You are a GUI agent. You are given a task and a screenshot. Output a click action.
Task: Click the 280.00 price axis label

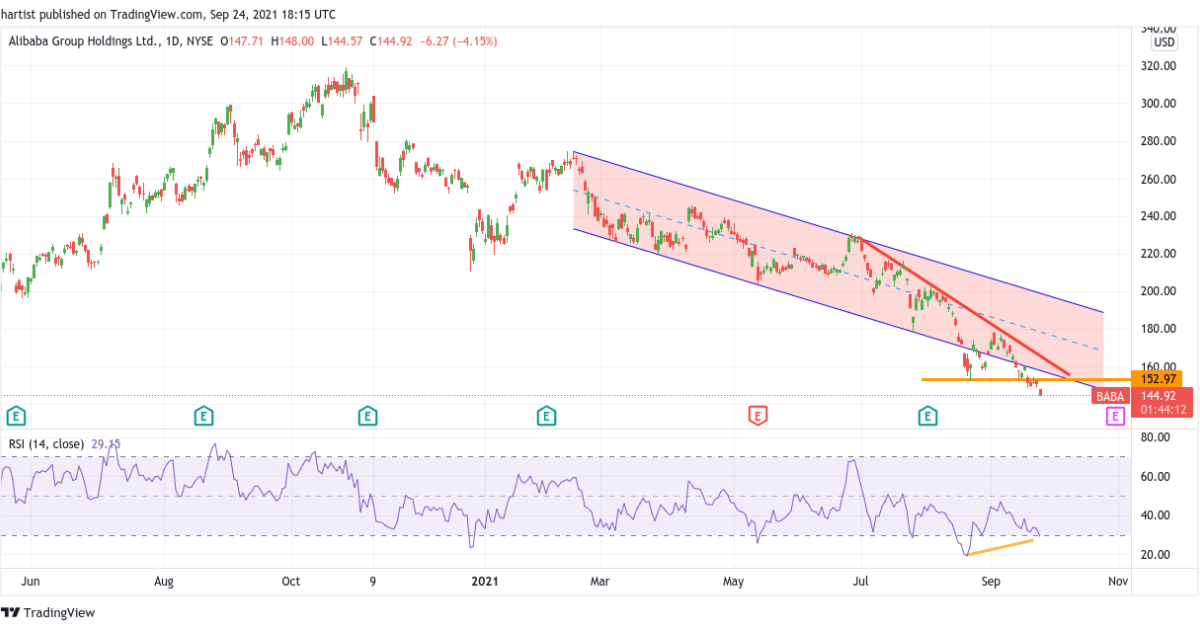pos(1157,142)
